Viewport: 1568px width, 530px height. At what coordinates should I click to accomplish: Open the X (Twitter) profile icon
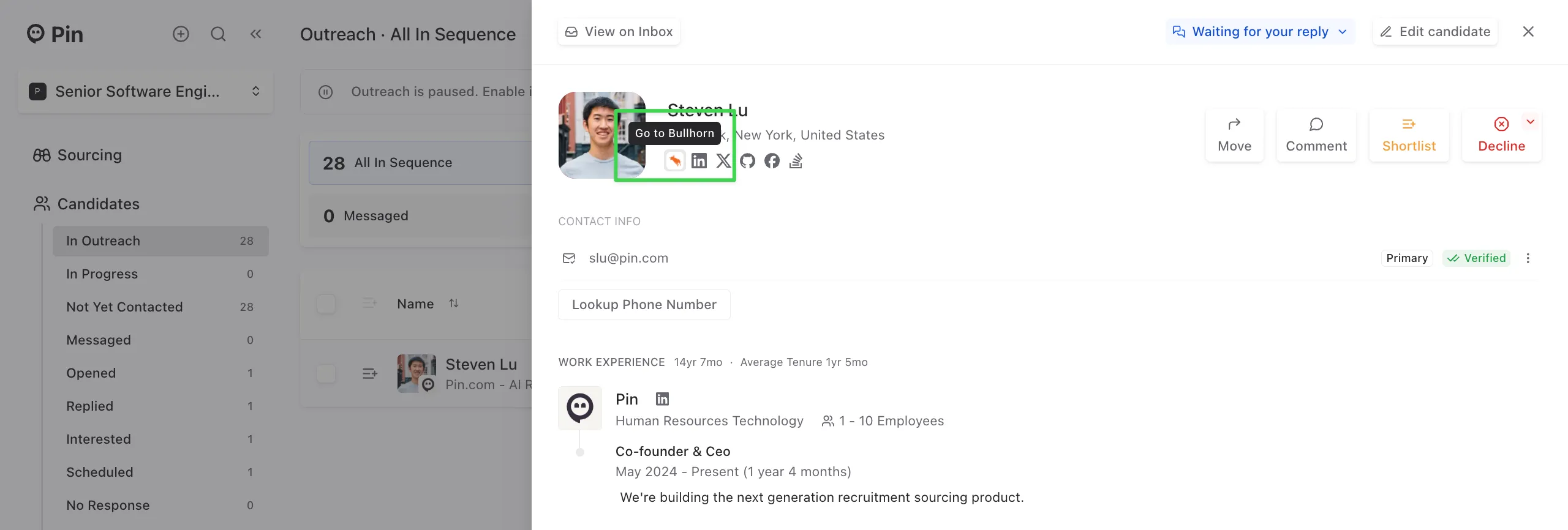coord(723,161)
